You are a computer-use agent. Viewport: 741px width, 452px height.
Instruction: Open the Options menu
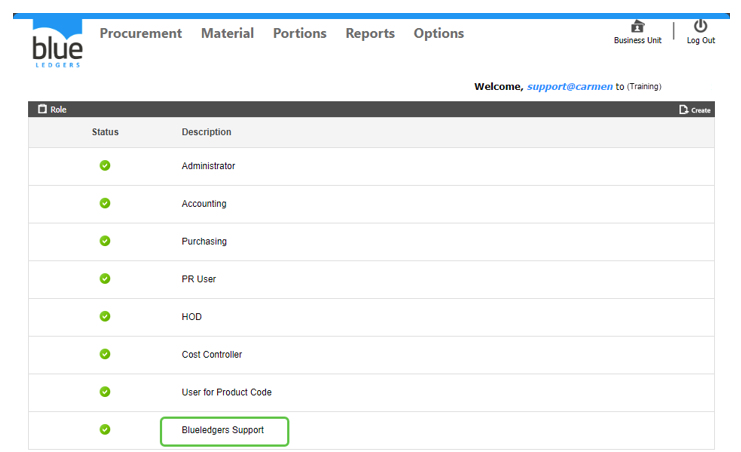[x=439, y=33]
